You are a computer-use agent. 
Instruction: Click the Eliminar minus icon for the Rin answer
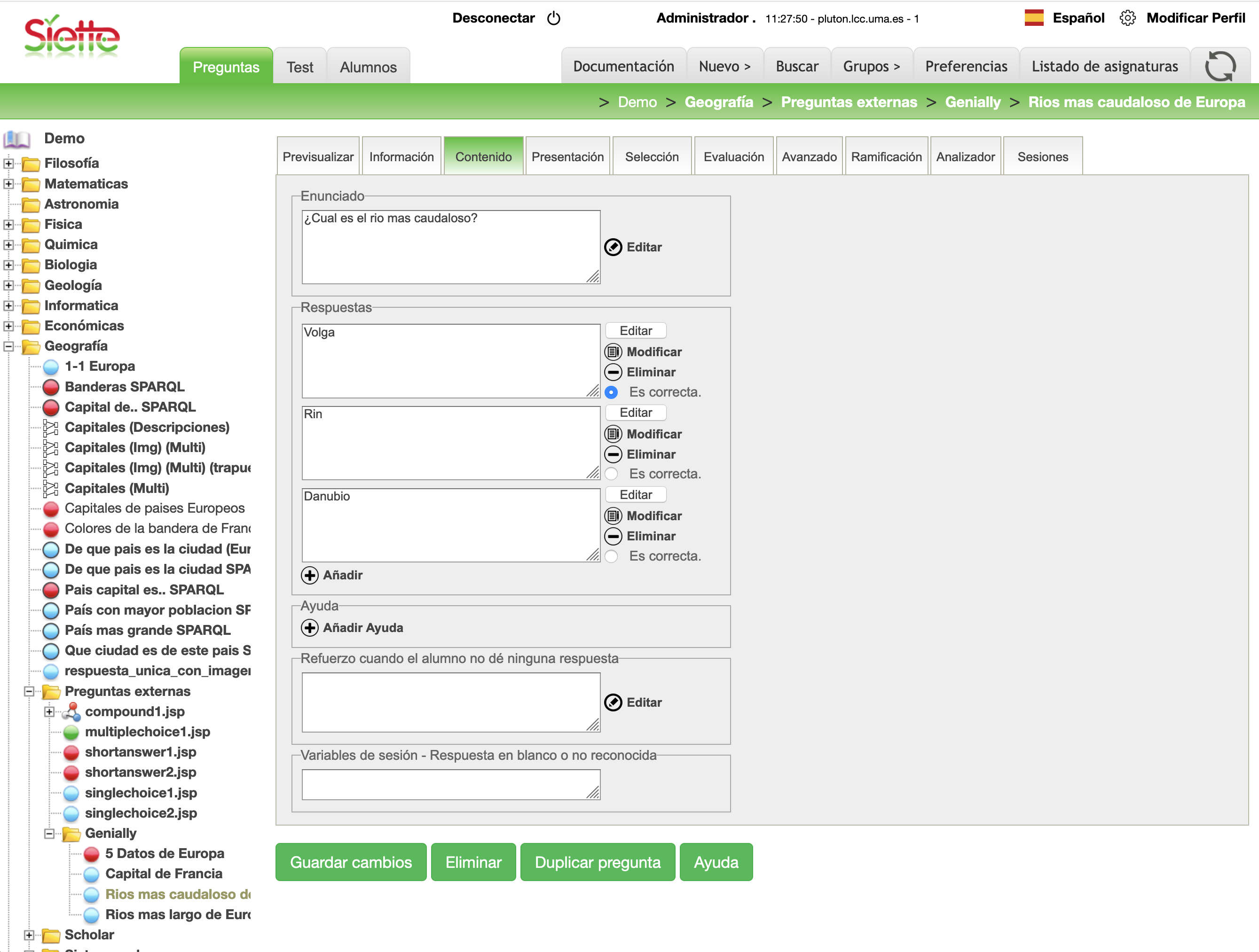point(613,454)
